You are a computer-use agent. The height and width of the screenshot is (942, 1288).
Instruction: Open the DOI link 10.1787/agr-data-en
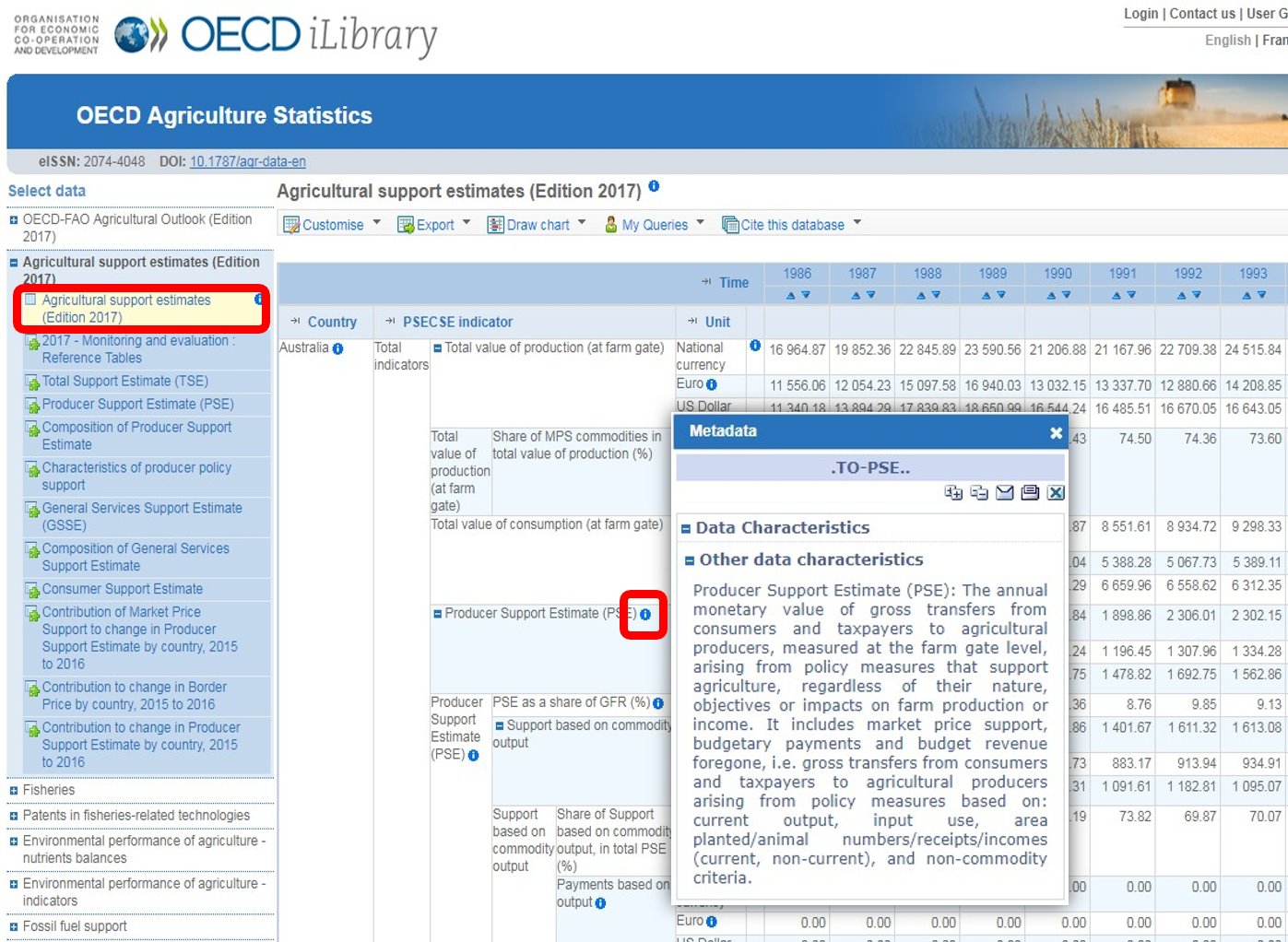[x=248, y=161]
